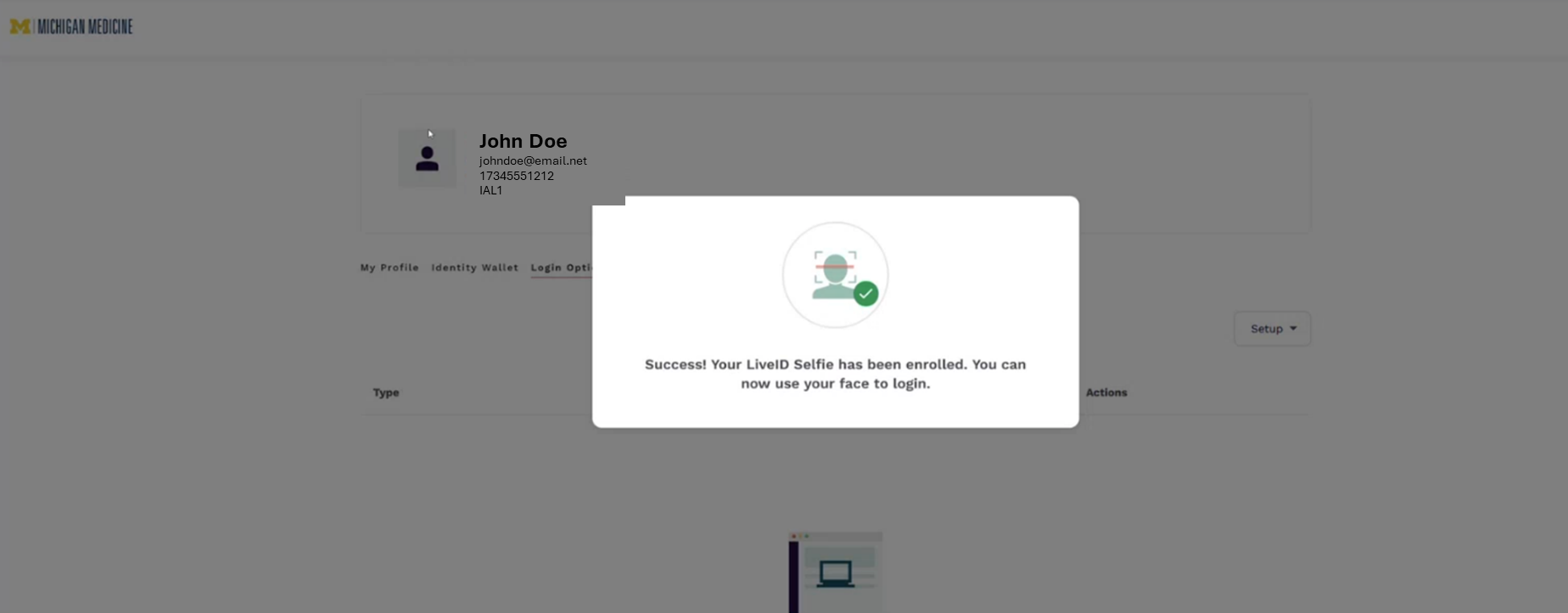This screenshot has height=613, width=1568.
Task: Click the IAL1 assurance level text
Action: coord(490,190)
